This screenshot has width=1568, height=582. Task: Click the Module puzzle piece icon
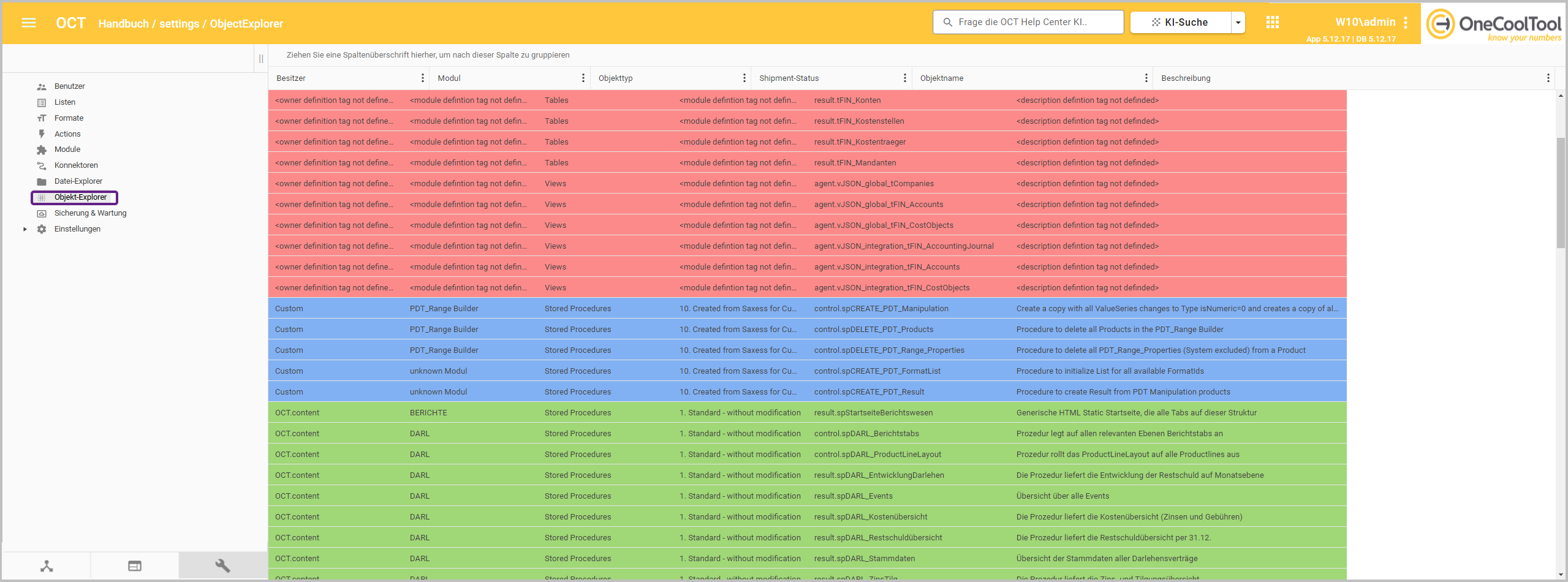[42, 150]
